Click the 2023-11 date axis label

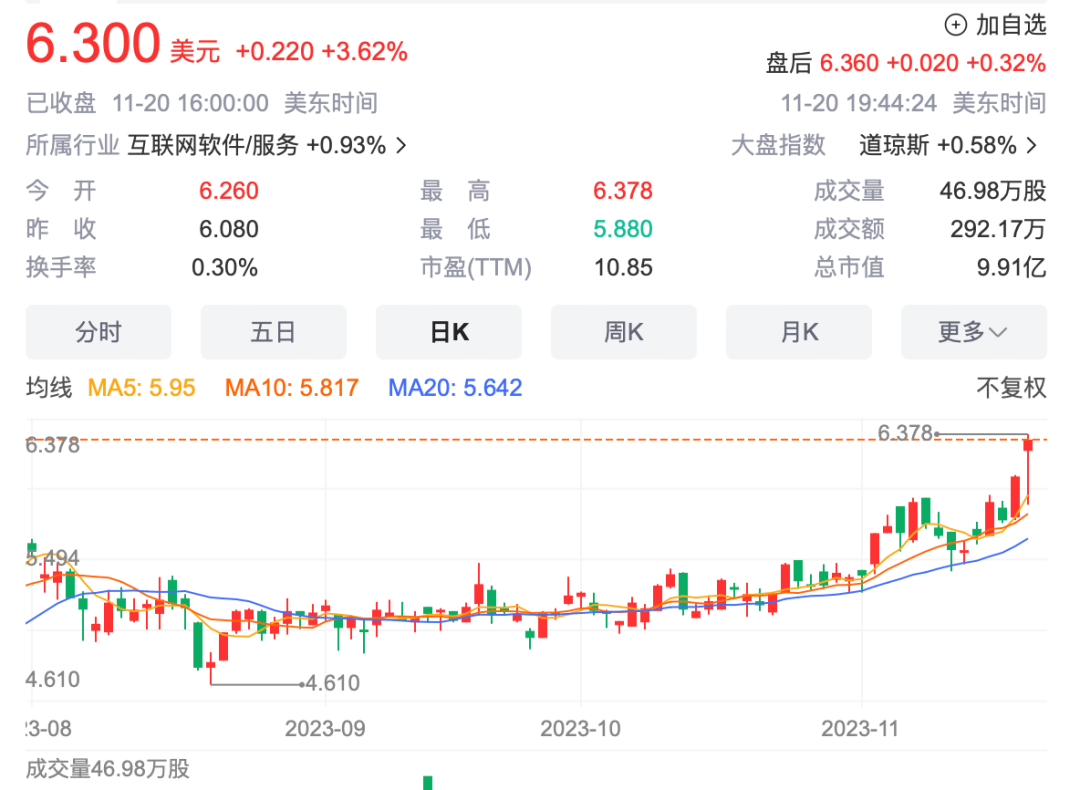click(860, 728)
